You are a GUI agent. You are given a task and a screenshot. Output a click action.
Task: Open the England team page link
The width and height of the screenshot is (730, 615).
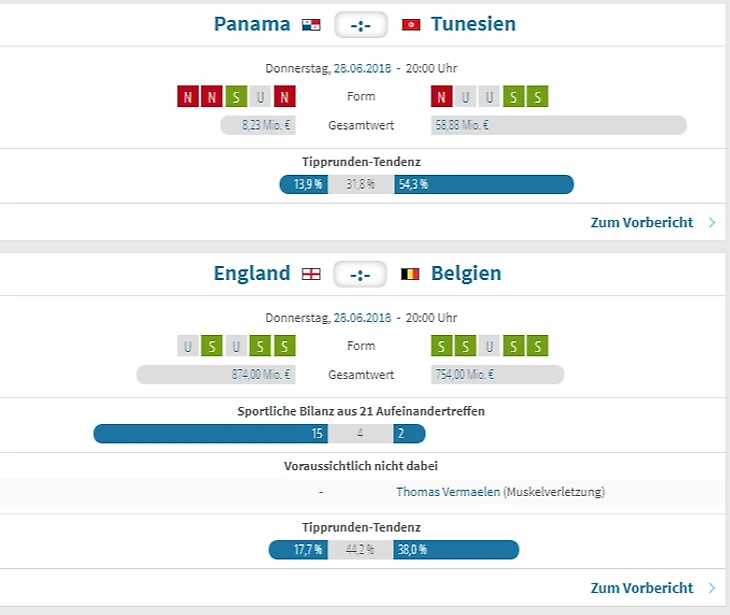(x=252, y=273)
